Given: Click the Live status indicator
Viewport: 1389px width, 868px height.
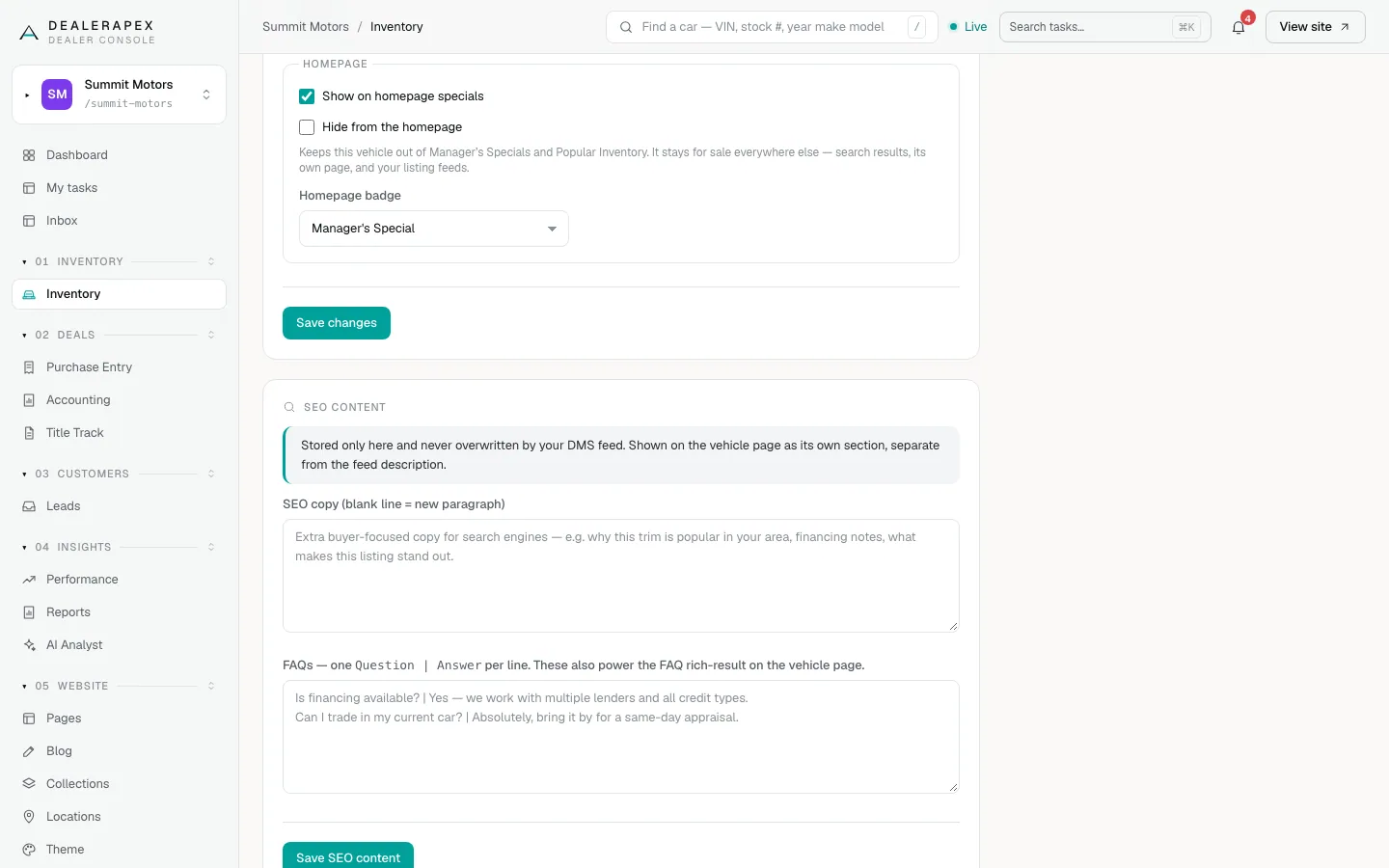Looking at the screenshot, I should 968,27.
